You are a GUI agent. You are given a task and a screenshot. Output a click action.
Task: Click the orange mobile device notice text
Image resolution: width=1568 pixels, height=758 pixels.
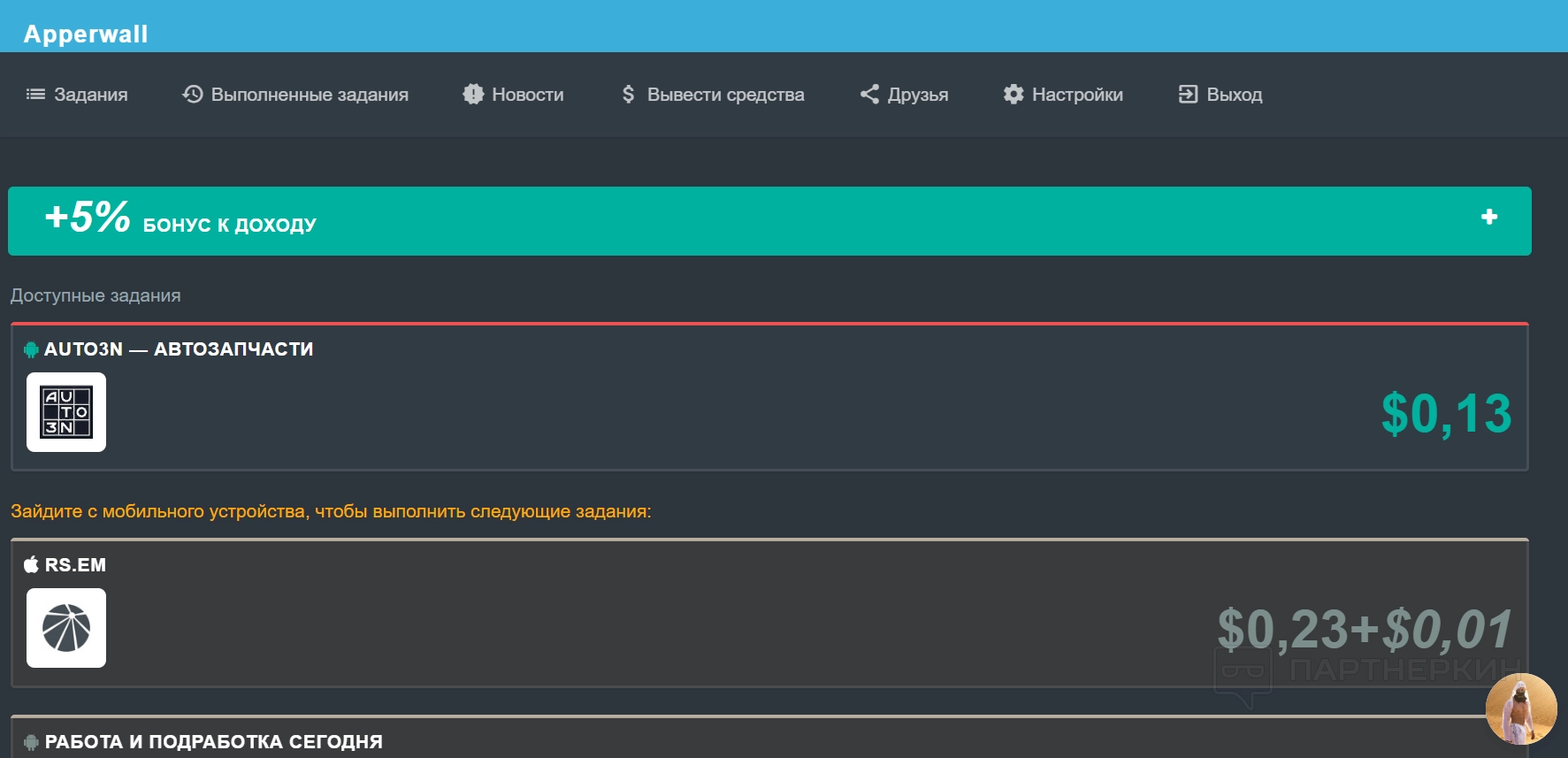click(x=331, y=511)
